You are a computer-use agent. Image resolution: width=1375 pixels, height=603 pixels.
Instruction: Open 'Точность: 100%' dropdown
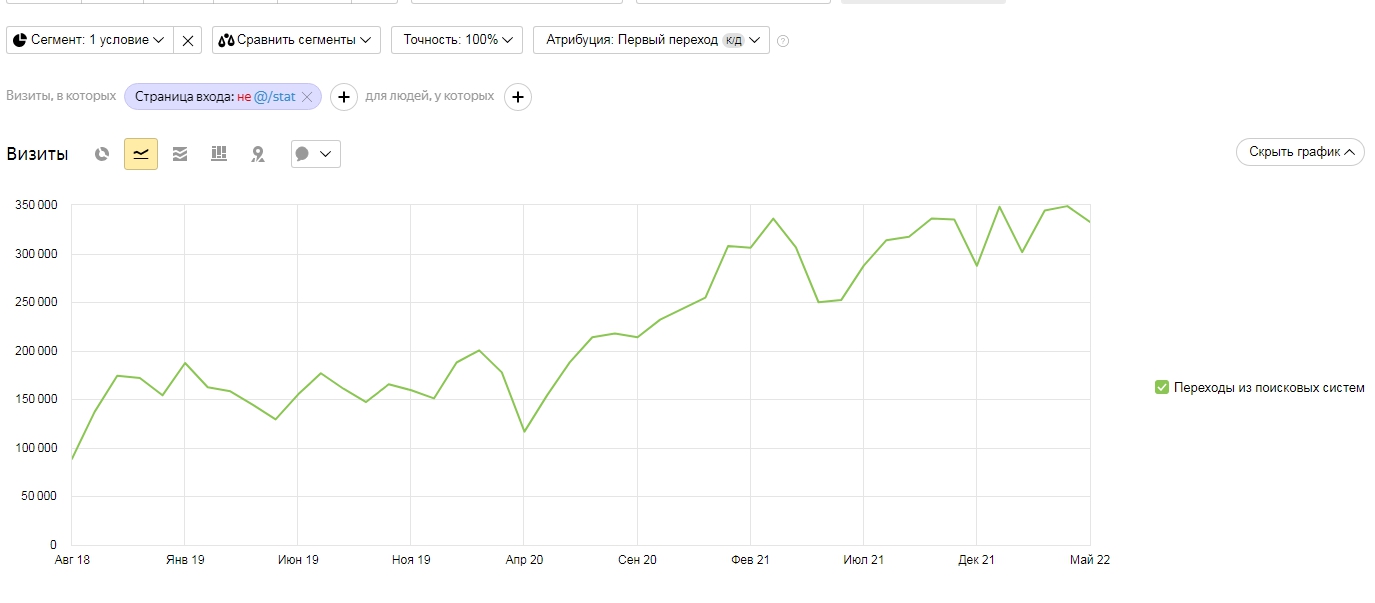pyautogui.click(x=457, y=40)
